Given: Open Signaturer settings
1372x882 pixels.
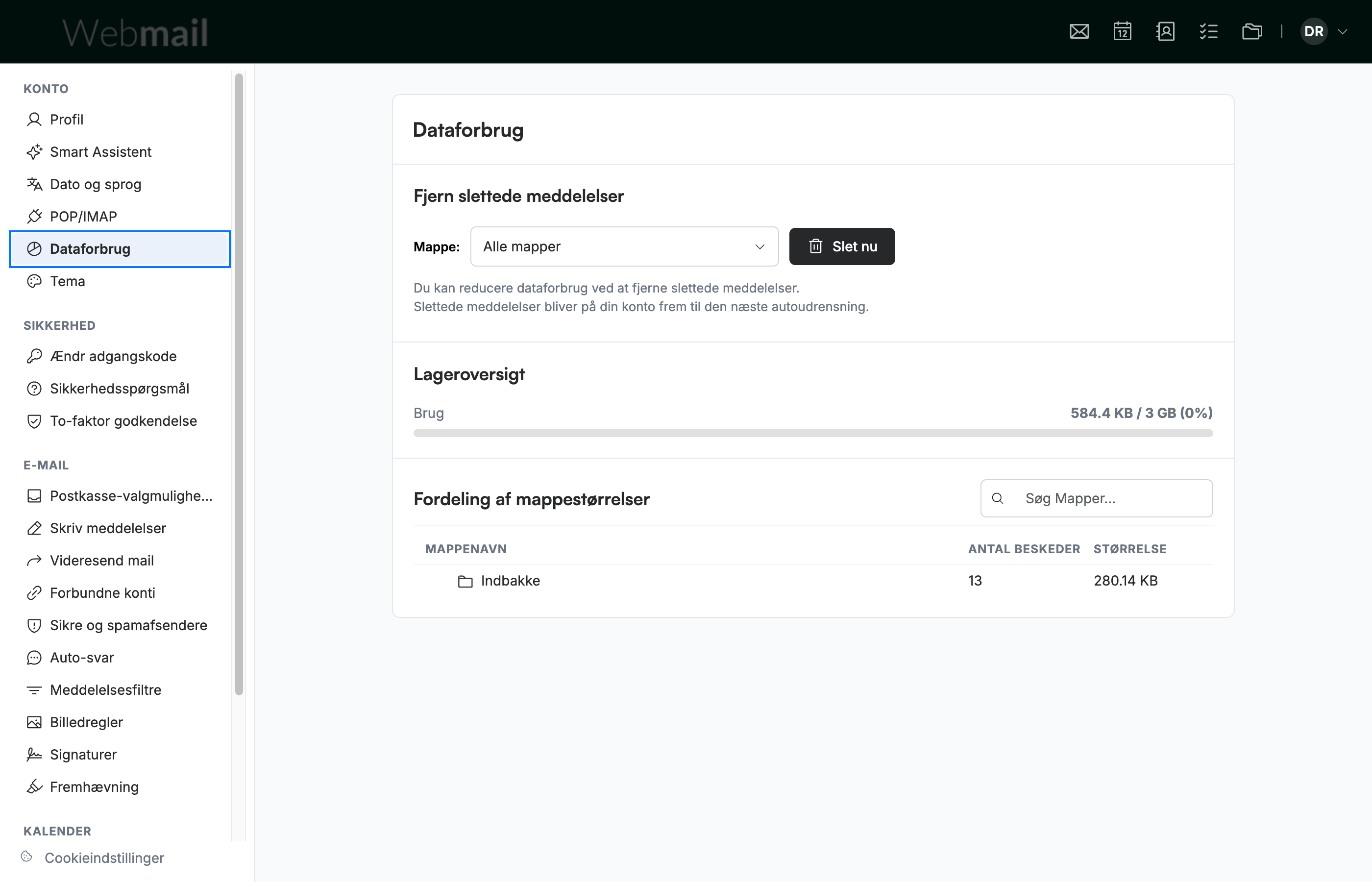Looking at the screenshot, I should point(120,755).
